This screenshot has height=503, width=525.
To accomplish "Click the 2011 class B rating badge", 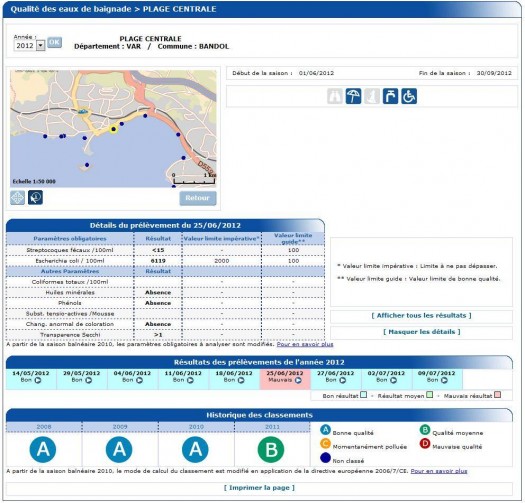I will pyautogui.click(x=271, y=449).
